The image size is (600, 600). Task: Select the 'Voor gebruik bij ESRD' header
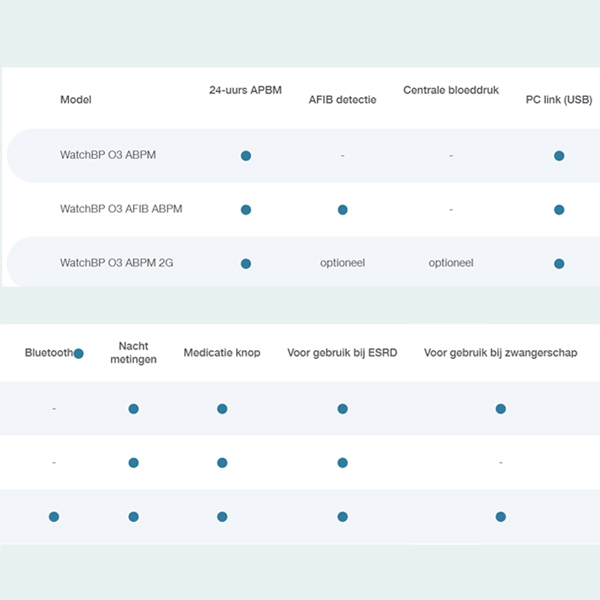pos(342,353)
